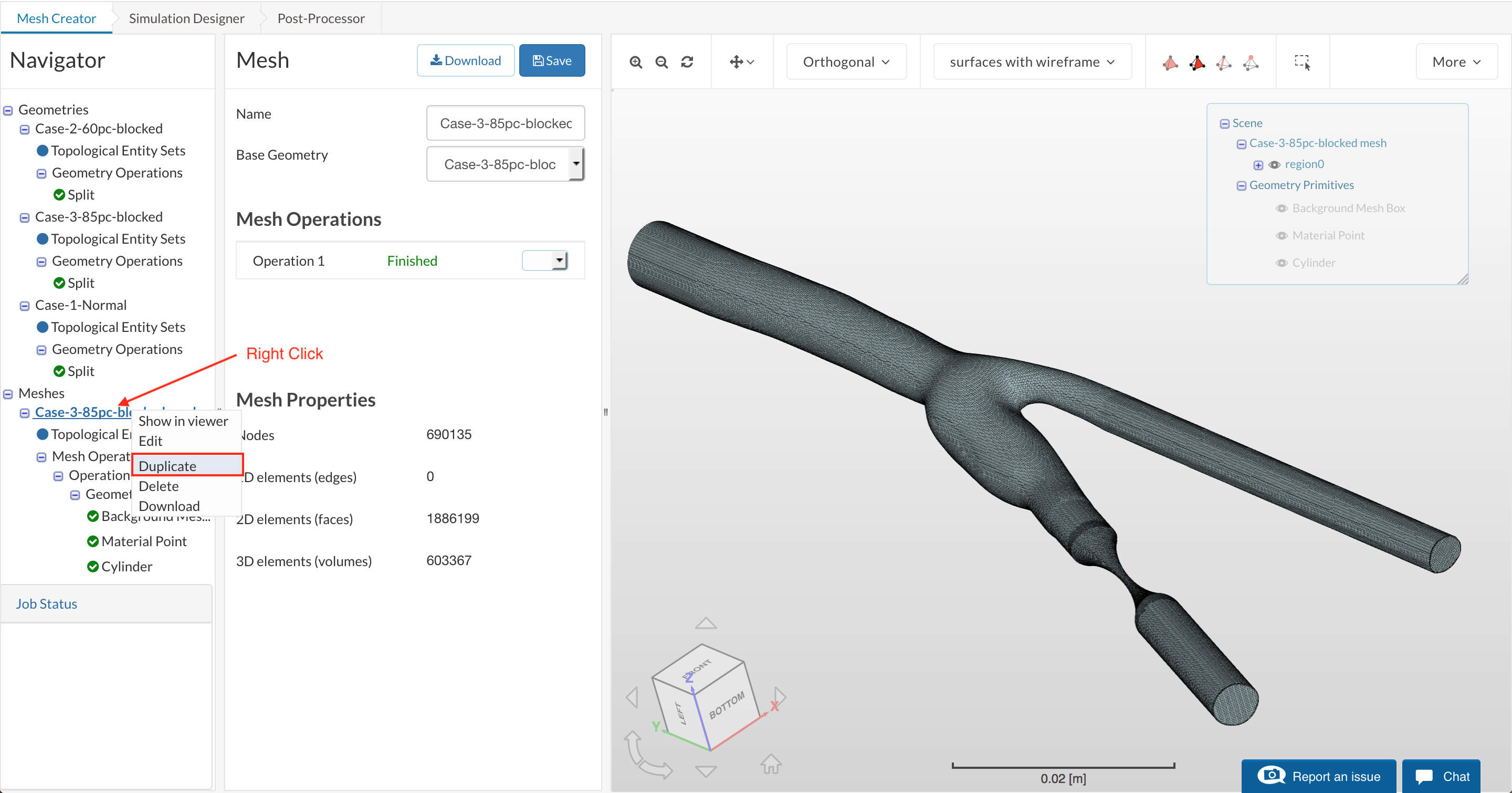Collapse the Geometries tree node
The width and height of the screenshot is (1512, 793).
pyautogui.click(x=8, y=110)
